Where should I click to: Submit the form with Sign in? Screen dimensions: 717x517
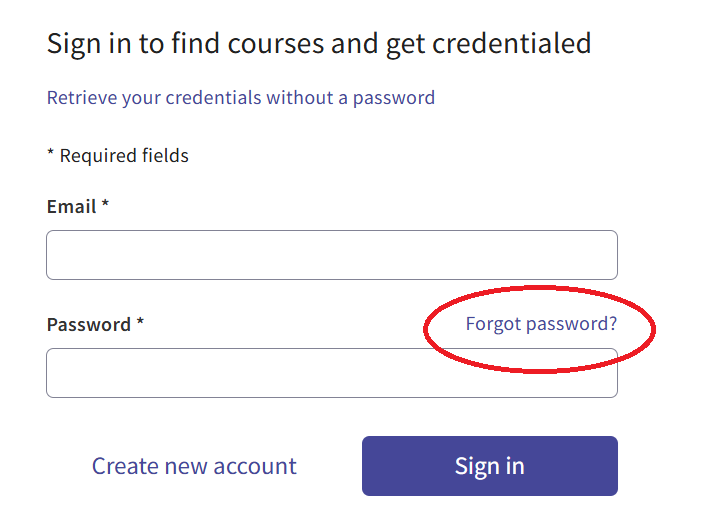[x=489, y=466]
